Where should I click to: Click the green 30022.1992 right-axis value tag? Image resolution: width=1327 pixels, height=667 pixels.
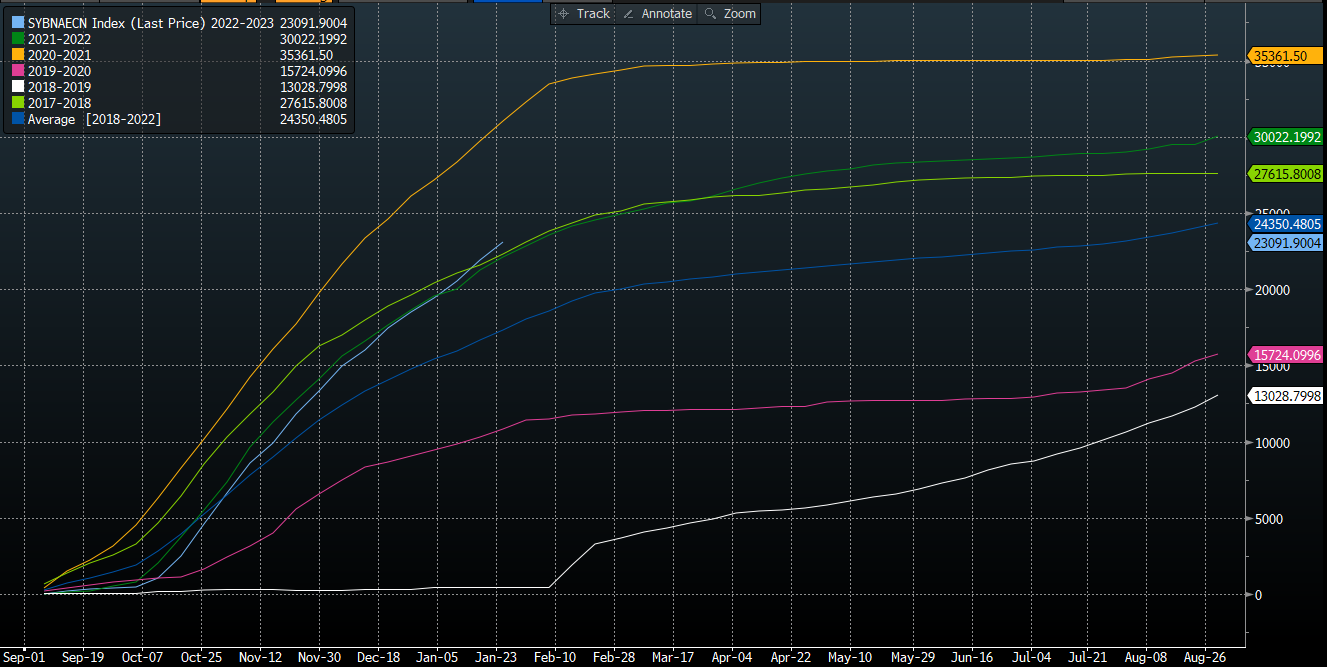tap(1285, 137)
